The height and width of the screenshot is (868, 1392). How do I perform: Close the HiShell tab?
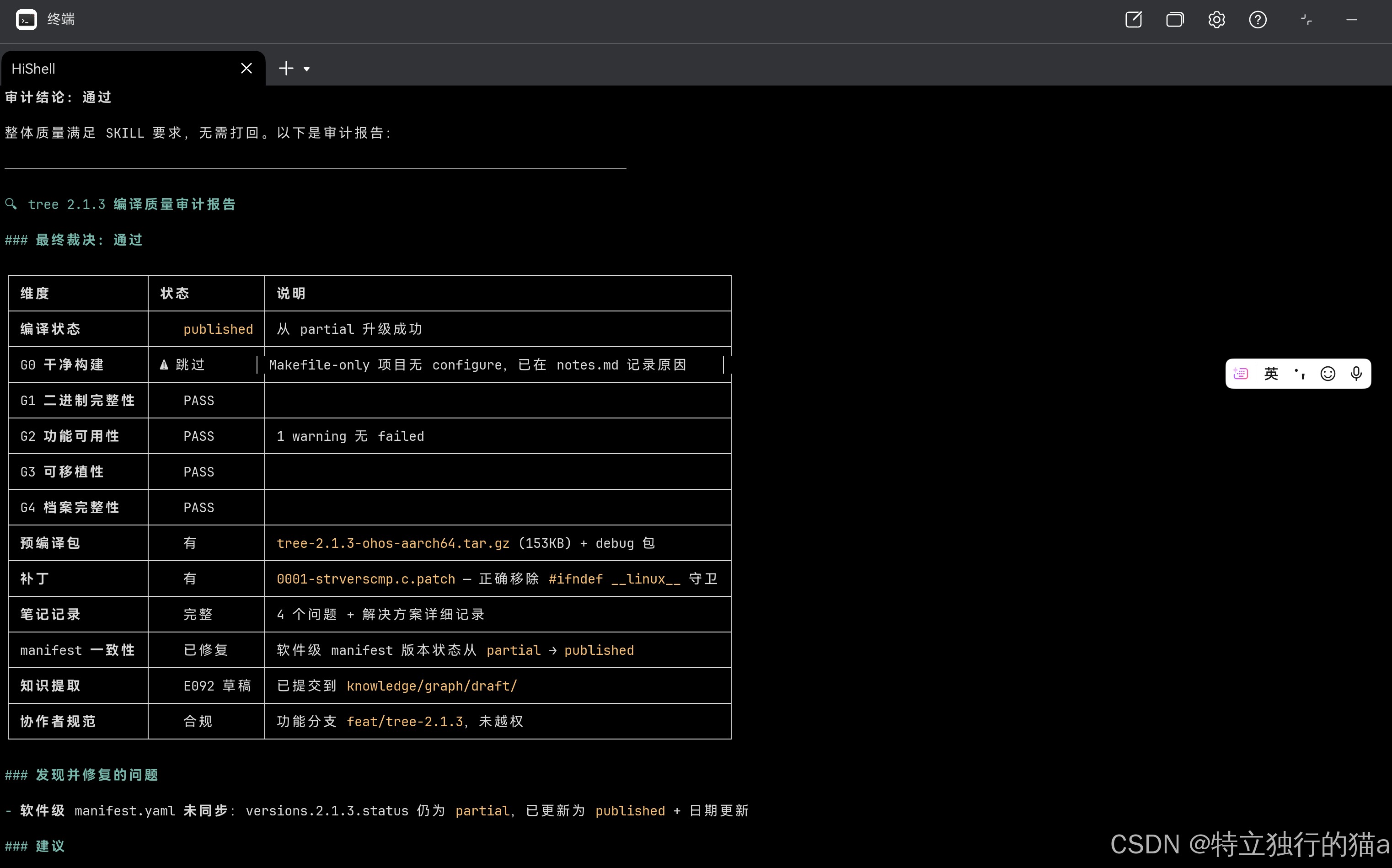pyautogui.click(x=246, y=68)
